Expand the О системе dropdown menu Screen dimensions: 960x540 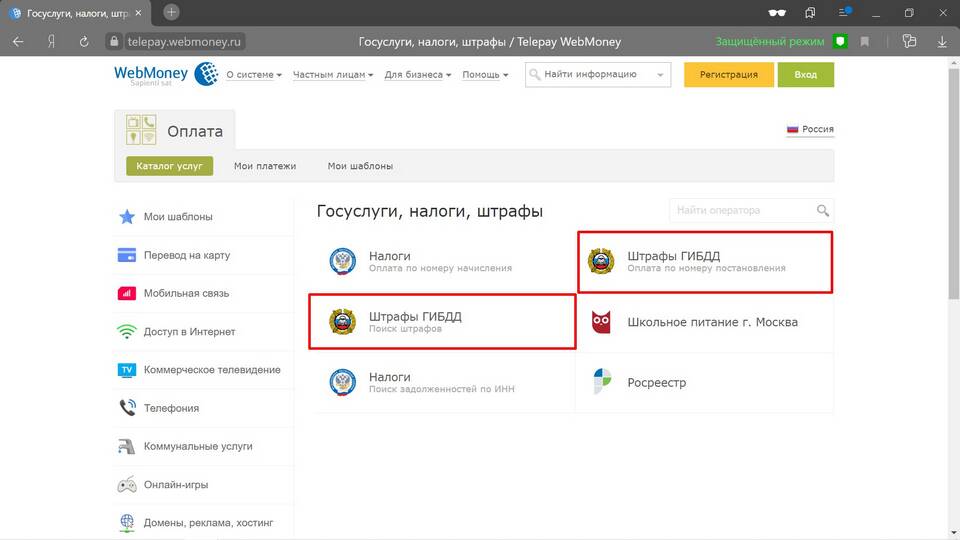[x=254, y=75]
